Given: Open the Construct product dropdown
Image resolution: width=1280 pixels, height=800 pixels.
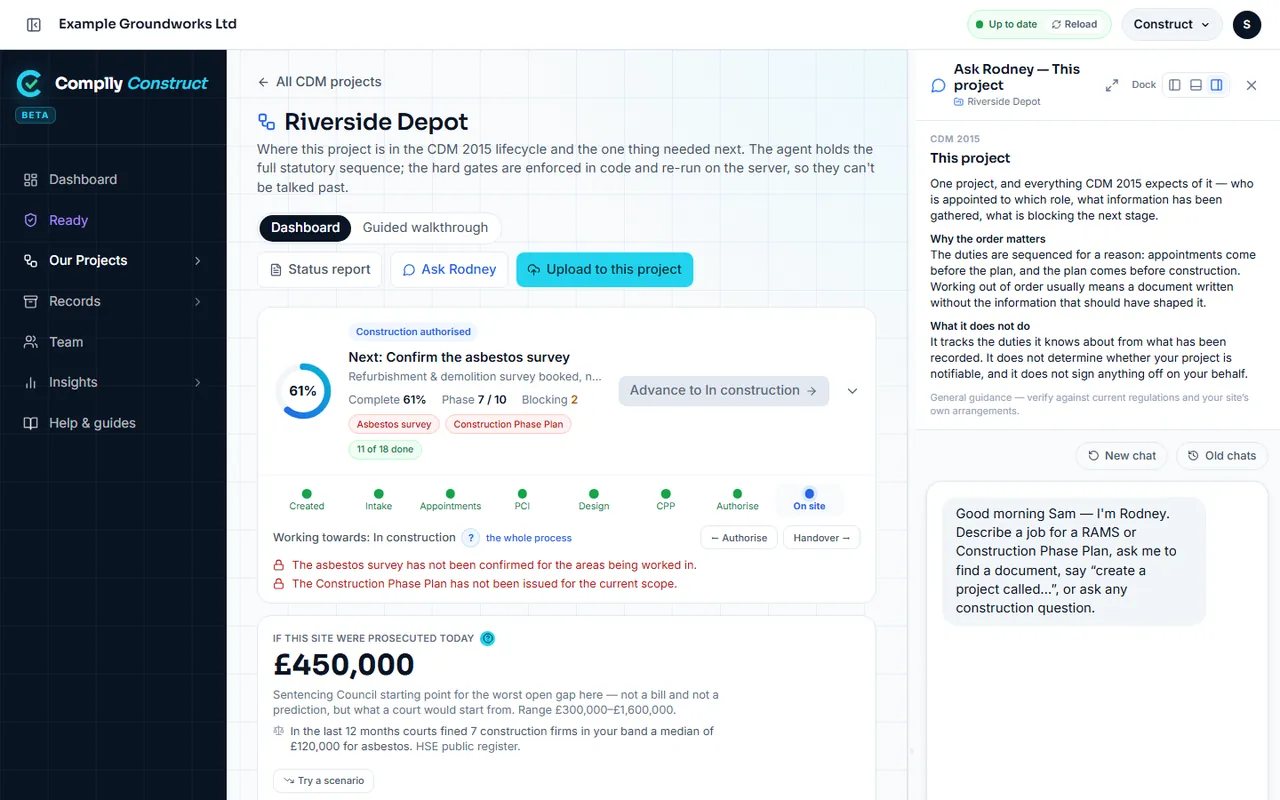Looking at the screenshot, I should (x=1172, y=24).
